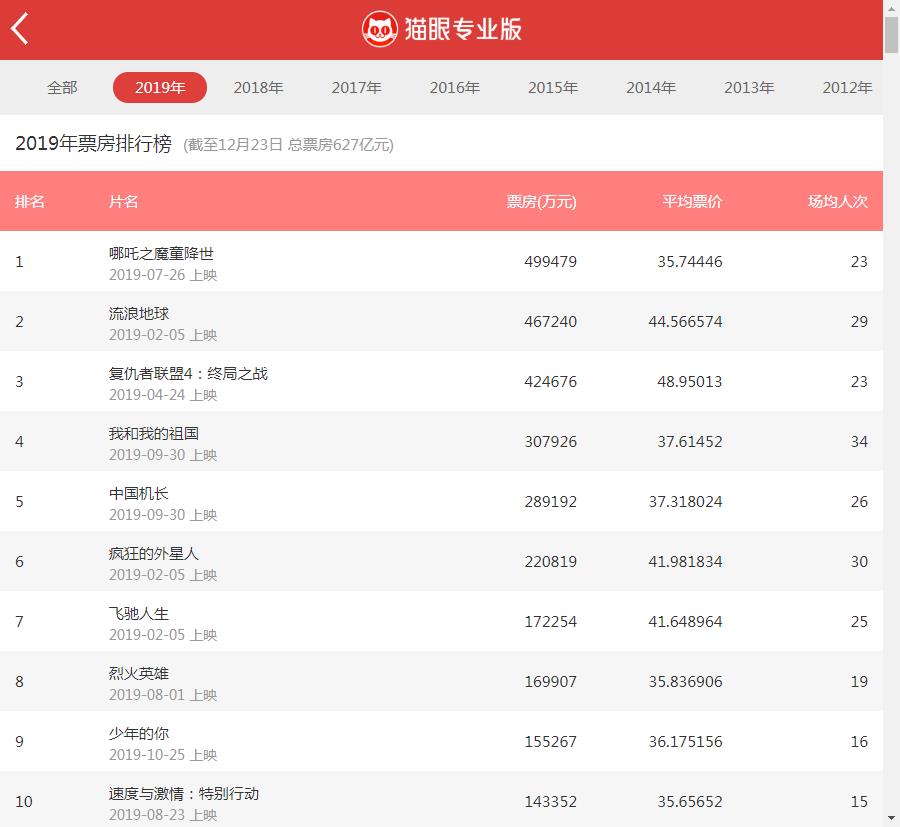
Task: Click average ticket price 36.175156
Action: pos(685,741)
